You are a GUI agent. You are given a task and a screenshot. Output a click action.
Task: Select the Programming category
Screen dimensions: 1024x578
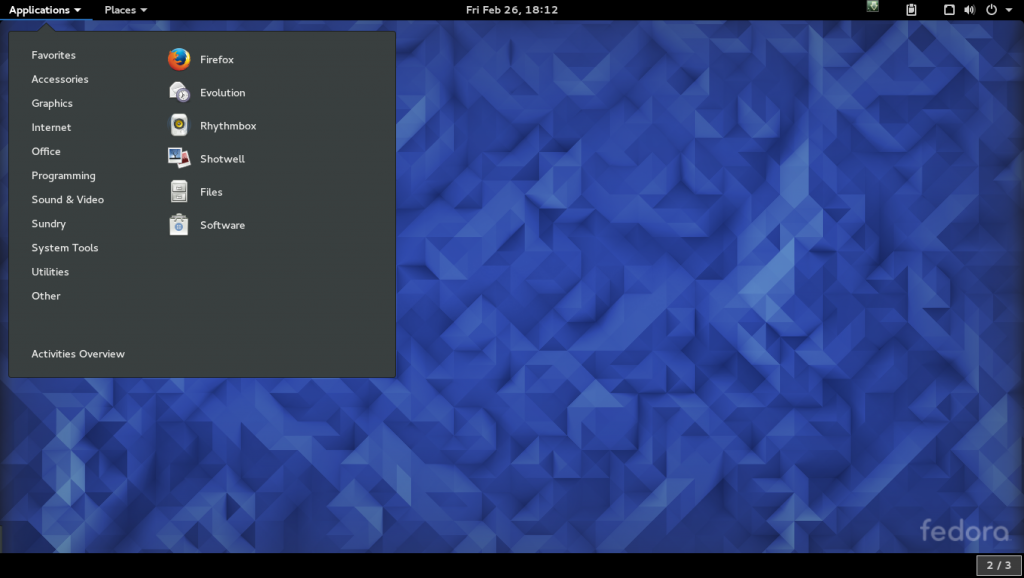(63, 175)
